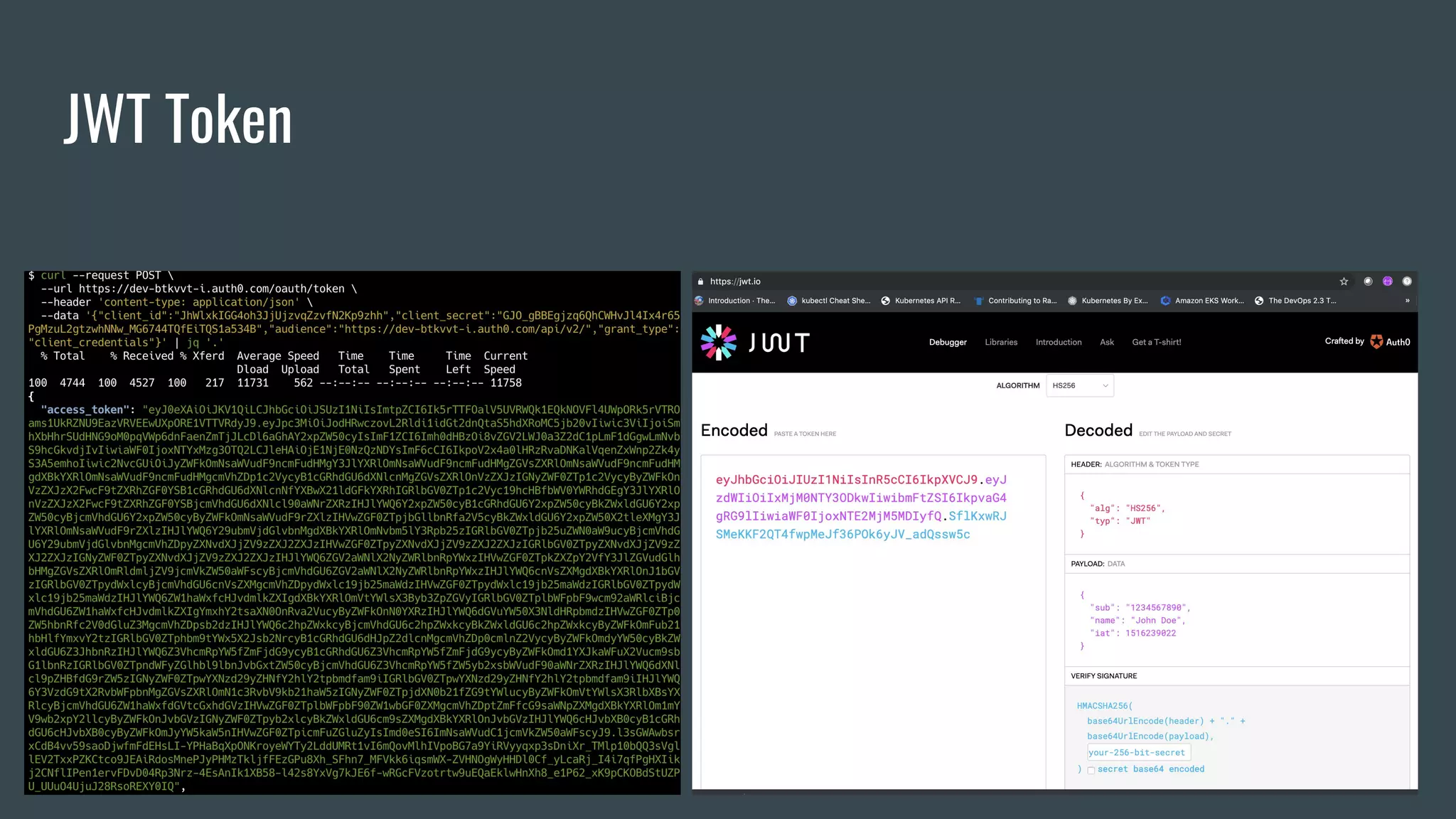Click the '--header content-type: application/json' line
The height and width of the screenshot is (819, 1456).
pos(176,302)
